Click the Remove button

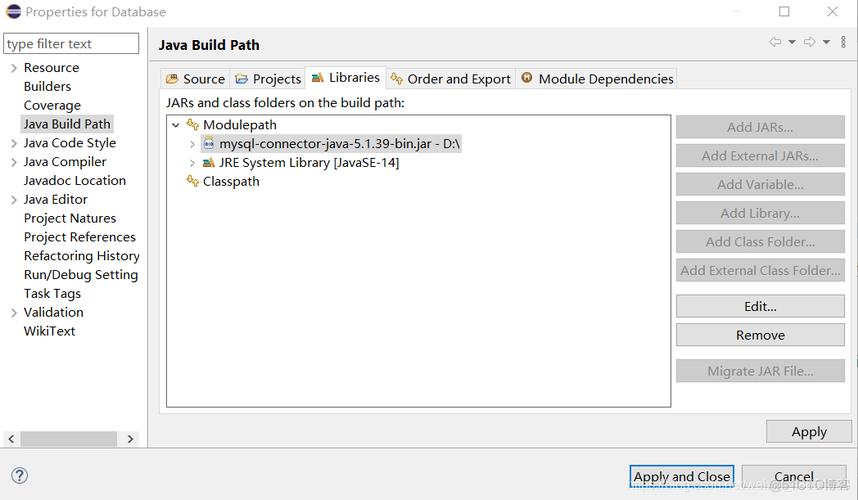point(760,335)
